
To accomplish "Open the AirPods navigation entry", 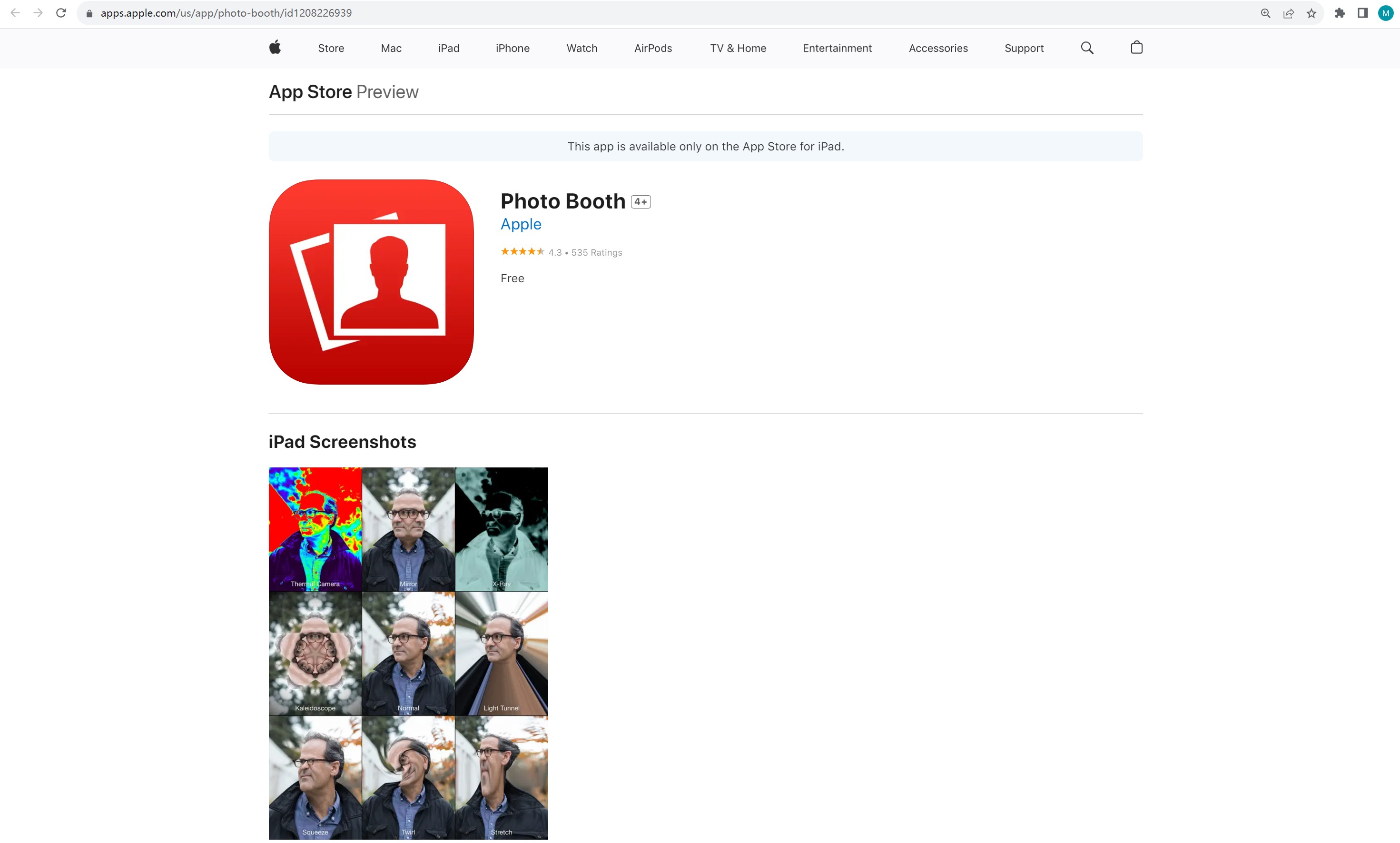I will pyautogui.click(x=652, y=48).
